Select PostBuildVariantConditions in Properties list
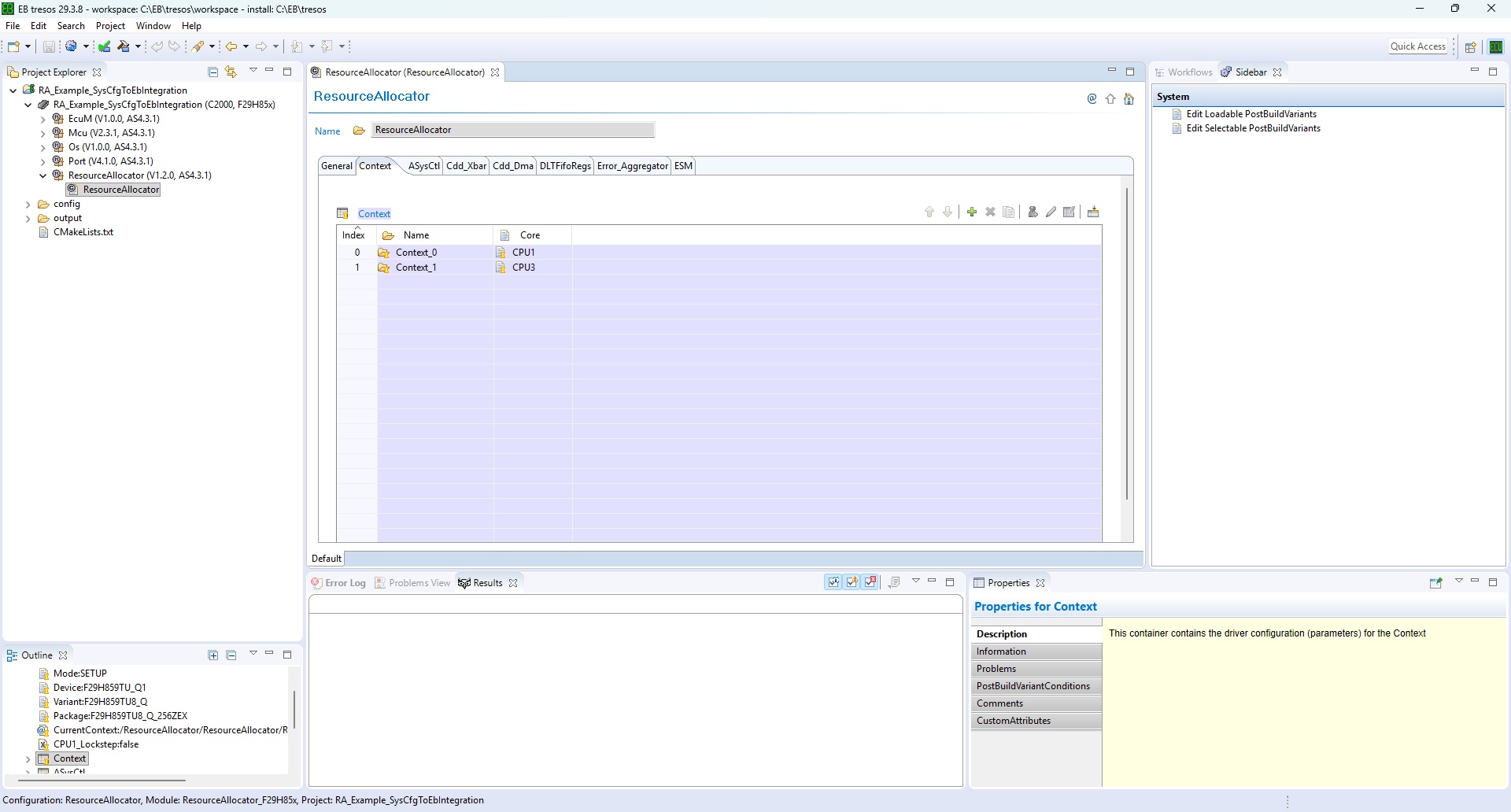 coord(1036,686)
